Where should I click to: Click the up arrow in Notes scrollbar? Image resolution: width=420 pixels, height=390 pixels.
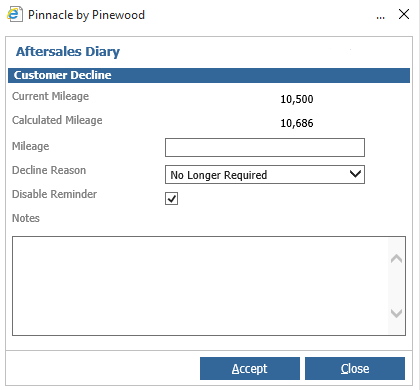pyautogui.click(x=396, y=259)
